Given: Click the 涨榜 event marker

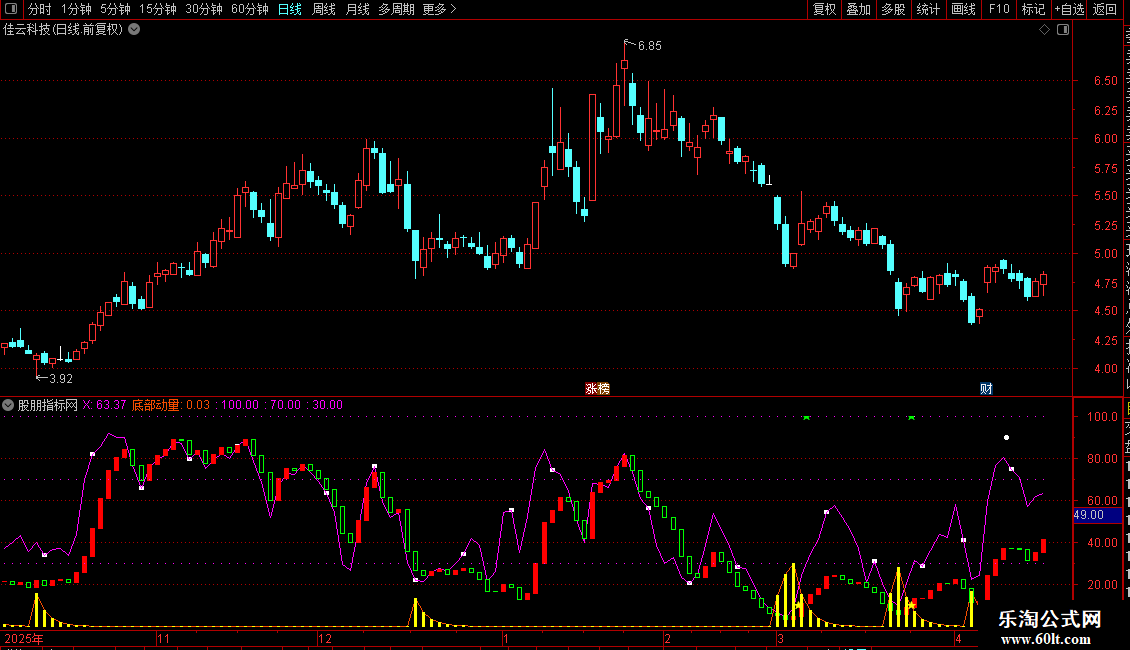Looking at the screenshot, I should (597, 388).
